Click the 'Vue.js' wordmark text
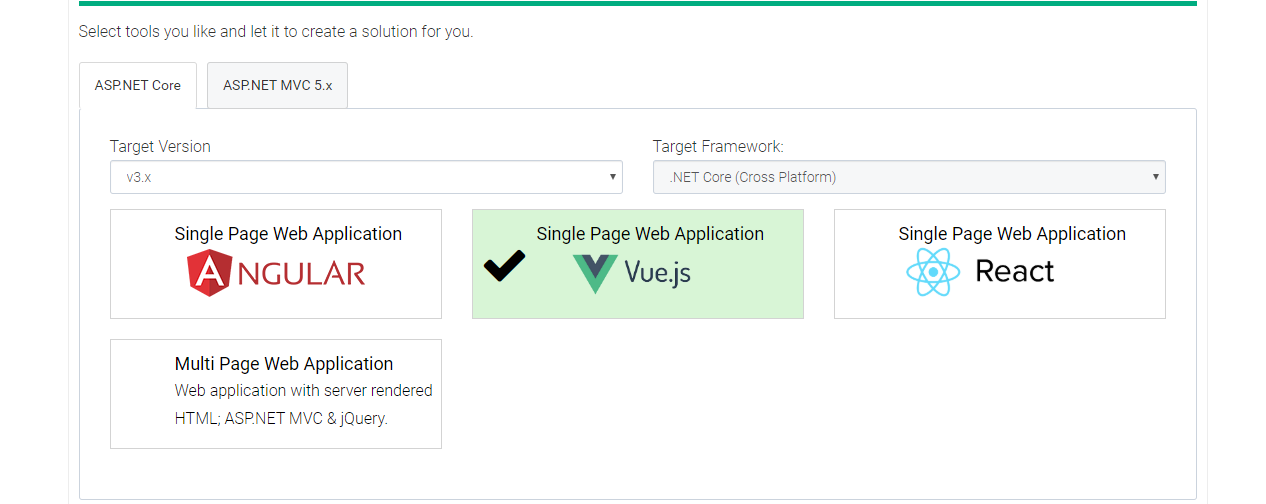Image resolution: width=1266 pixels, height=504 pixels. [x=658, y=273]
